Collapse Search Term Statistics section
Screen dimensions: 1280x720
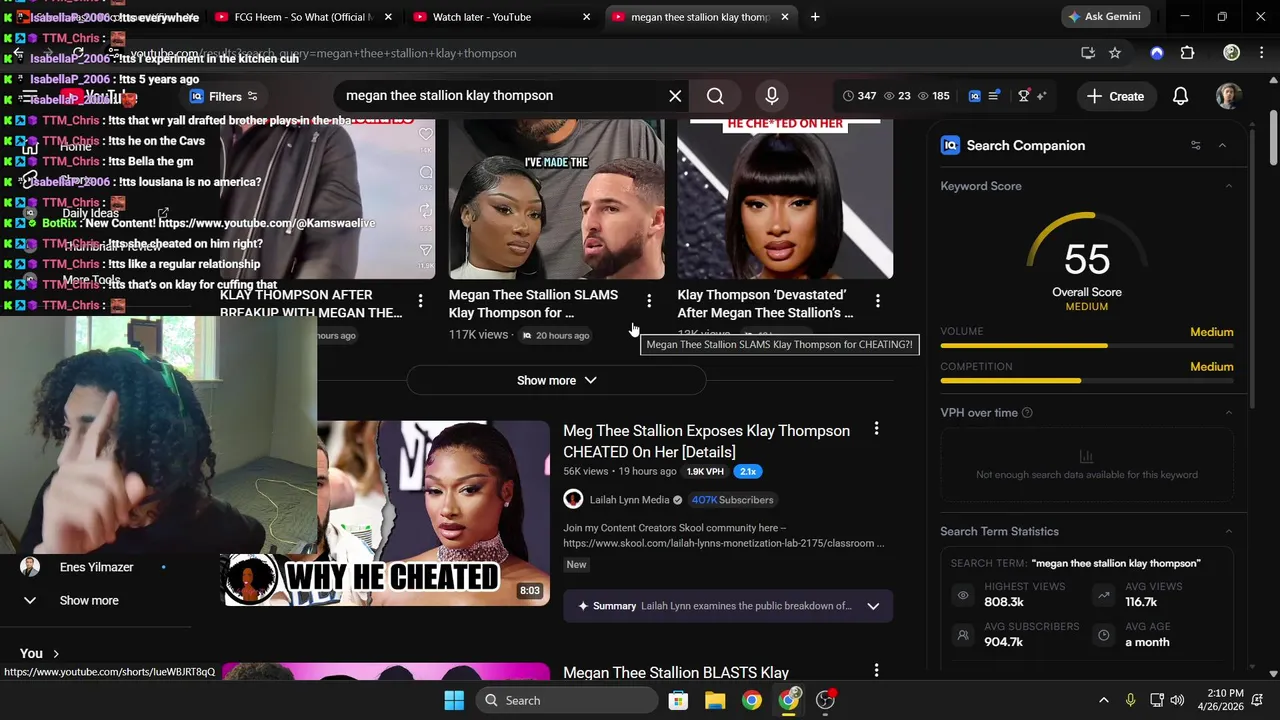(1229, 531)
